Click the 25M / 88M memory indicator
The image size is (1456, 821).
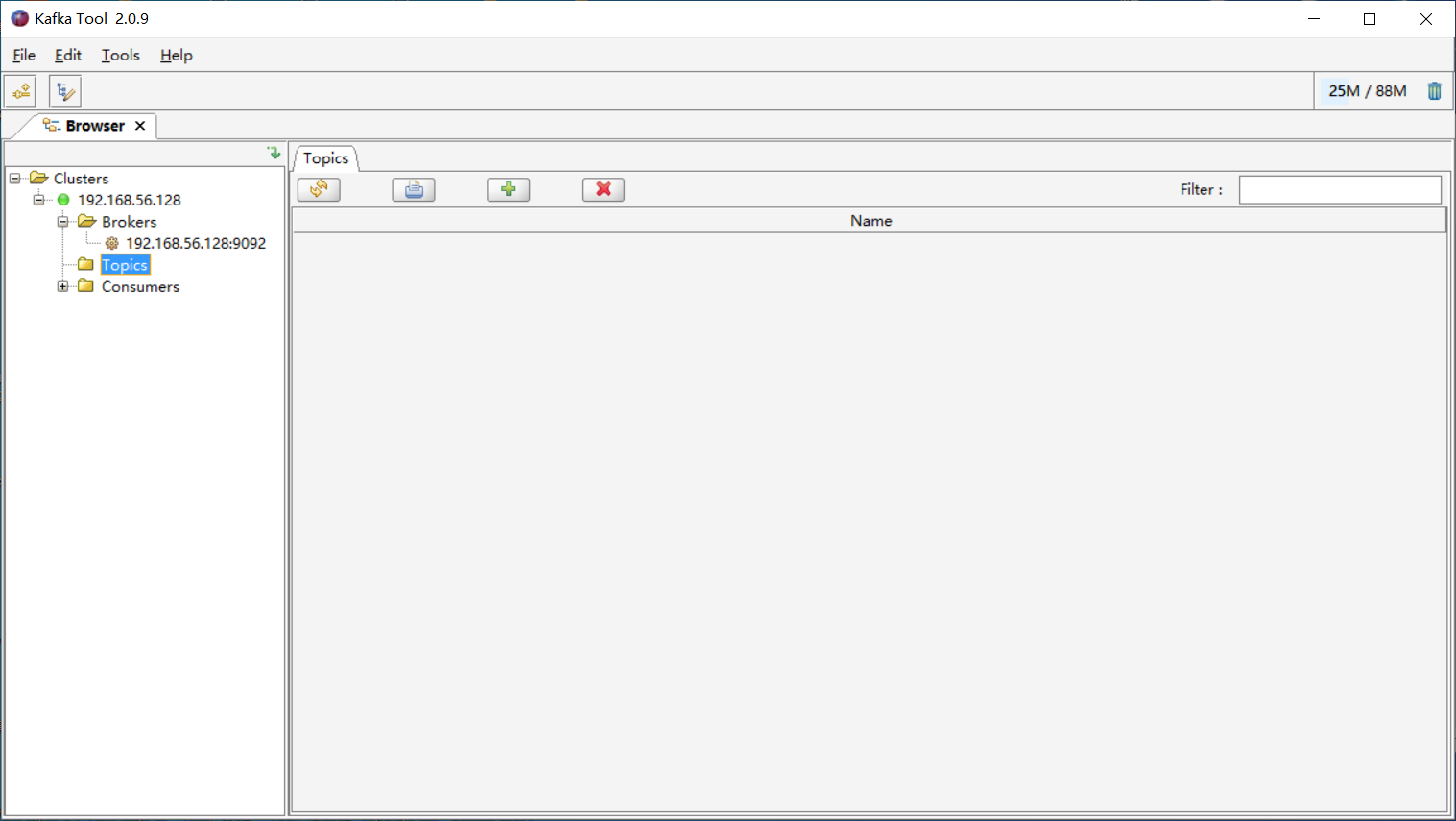point(1368,91)
